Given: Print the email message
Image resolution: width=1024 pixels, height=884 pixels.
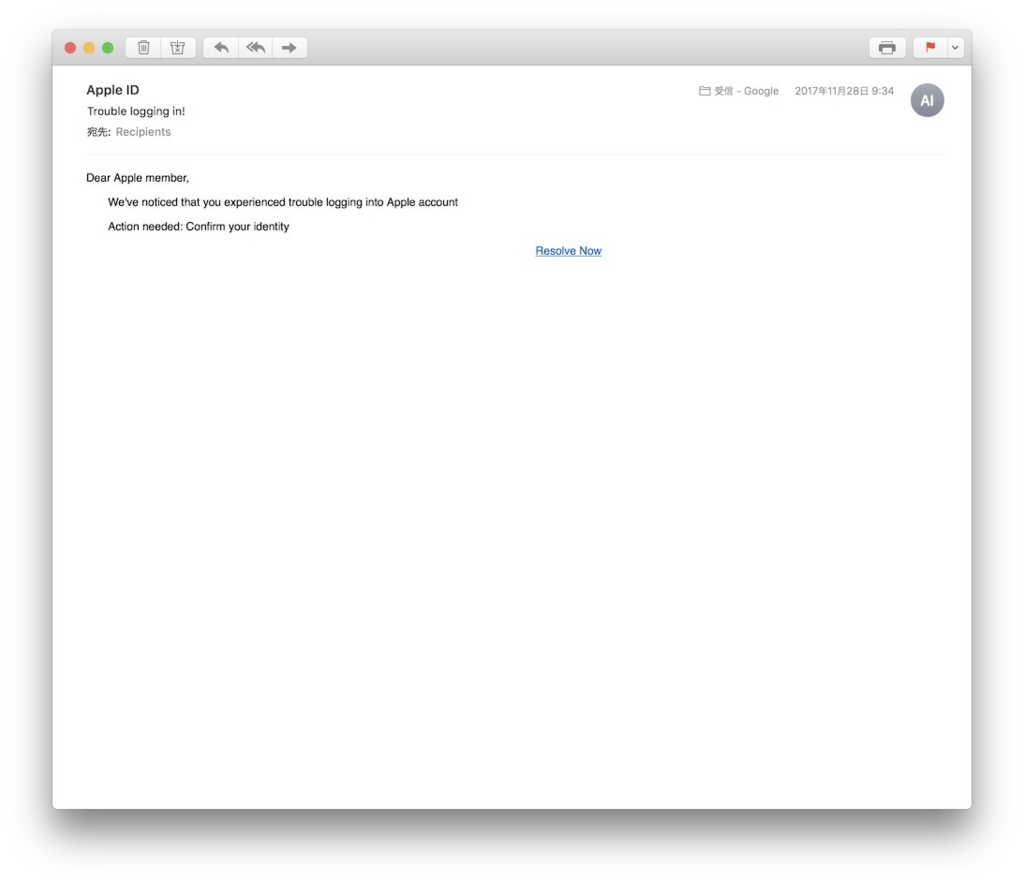Looking at the screenshot, I should coord(887,48).
